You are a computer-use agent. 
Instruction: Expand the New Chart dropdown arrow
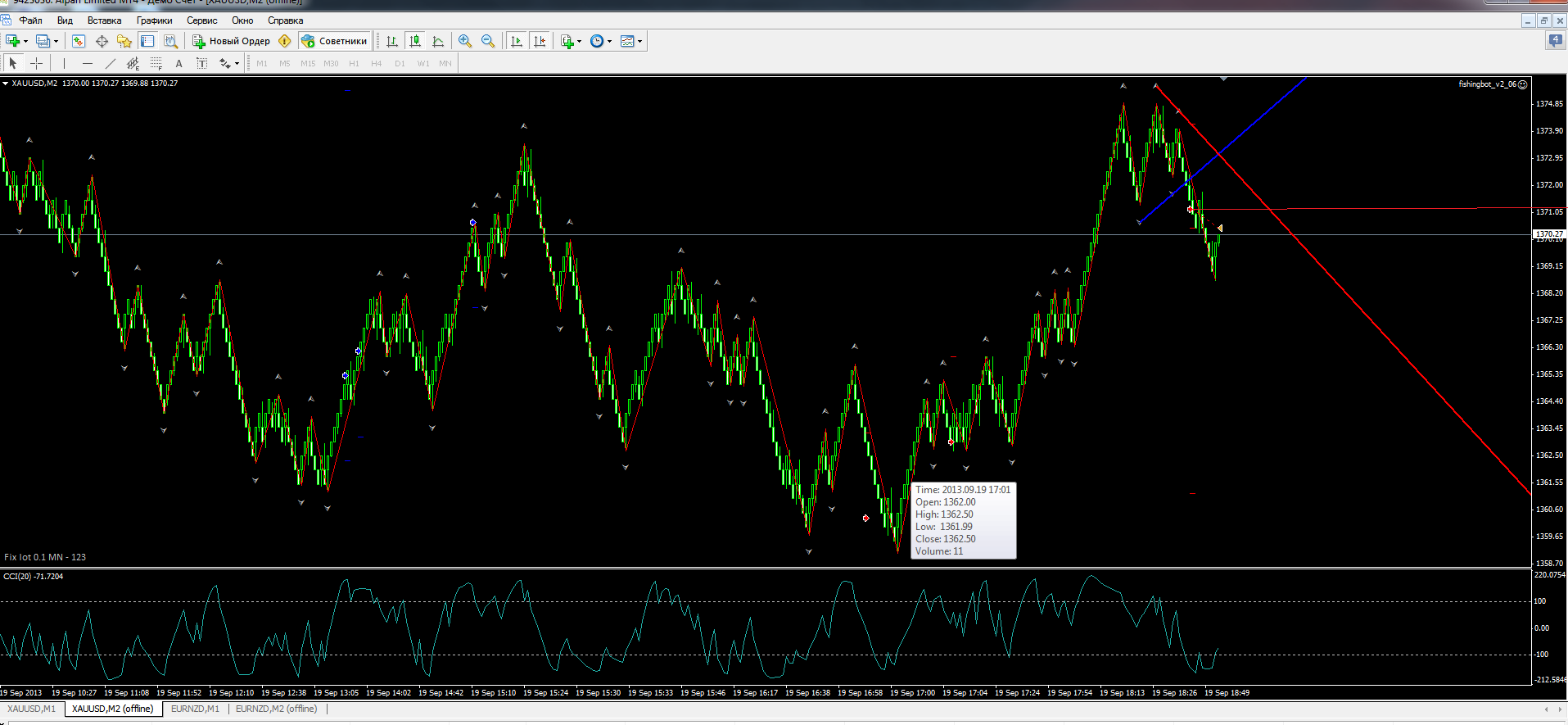(25, 41)
